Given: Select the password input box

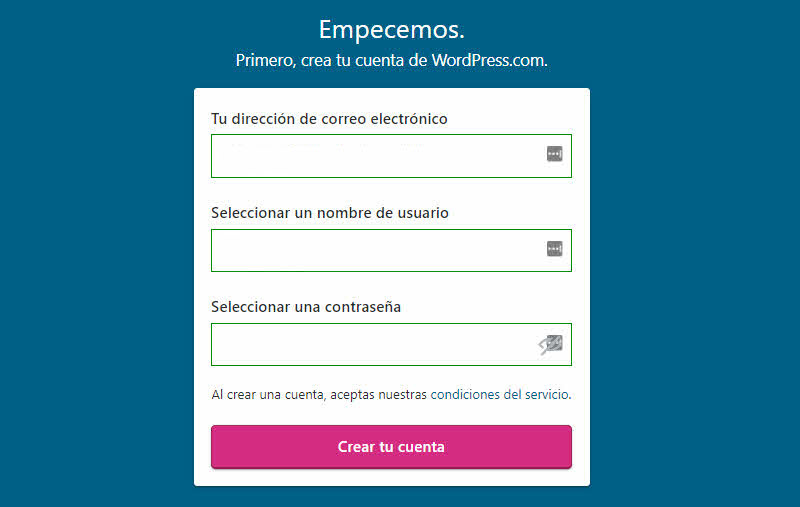Looking at the screenshot, I should (370, 345).
